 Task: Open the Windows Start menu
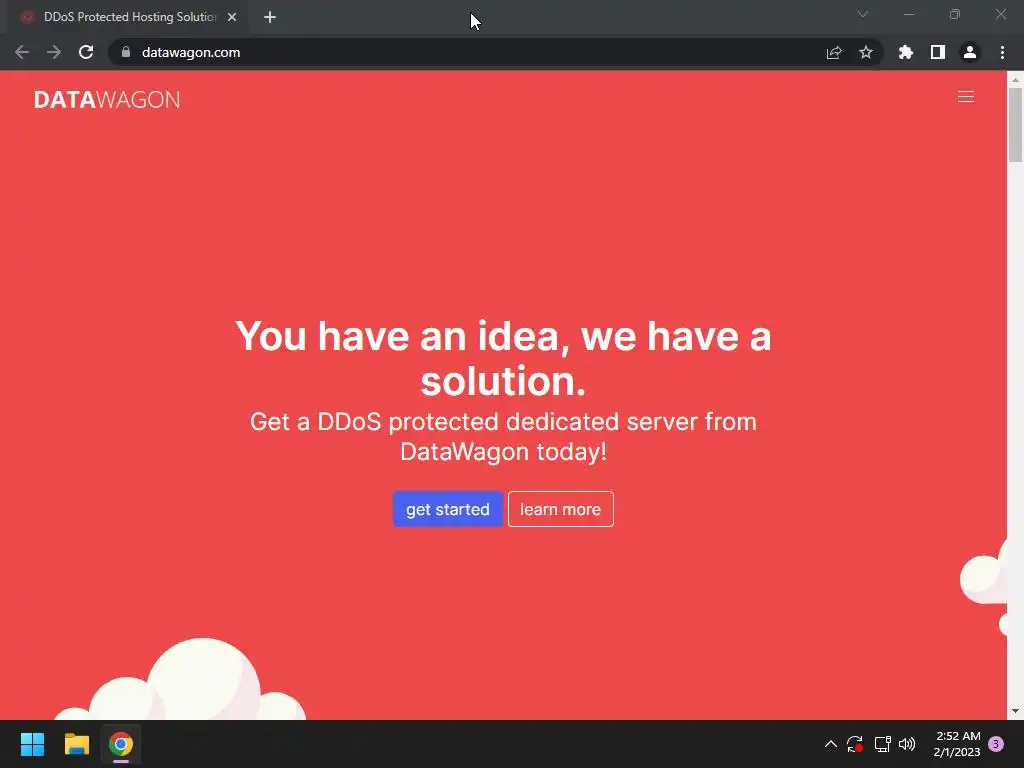(32, 744)
